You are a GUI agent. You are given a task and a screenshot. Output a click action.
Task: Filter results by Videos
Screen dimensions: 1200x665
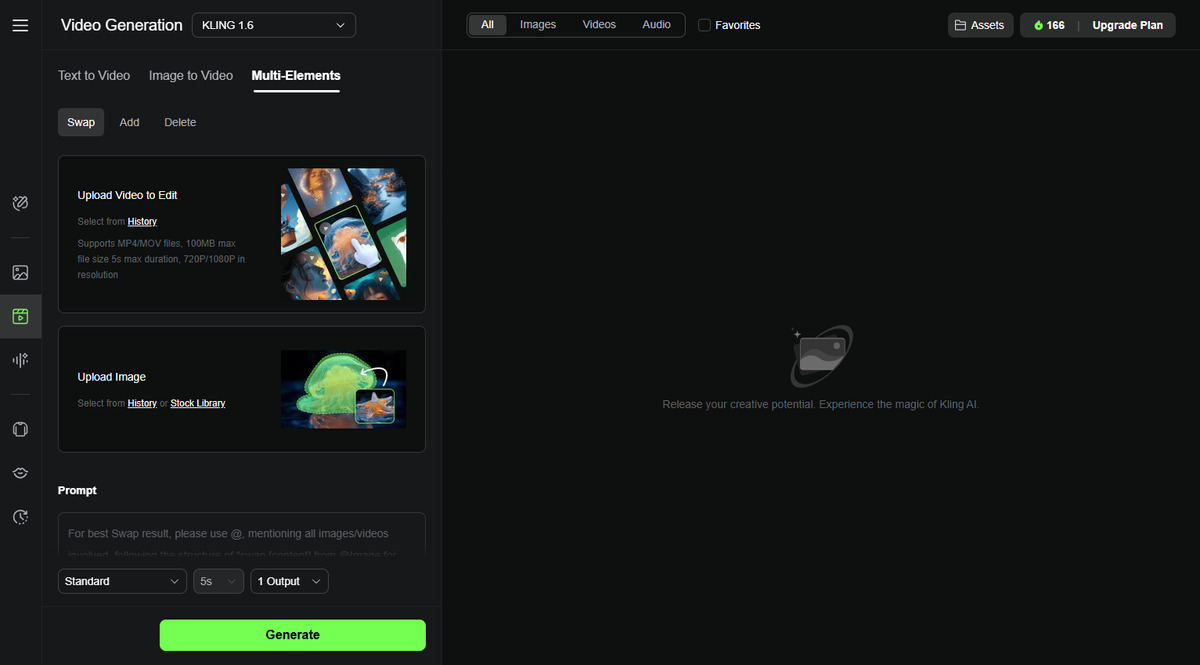[x=599, y=25]
